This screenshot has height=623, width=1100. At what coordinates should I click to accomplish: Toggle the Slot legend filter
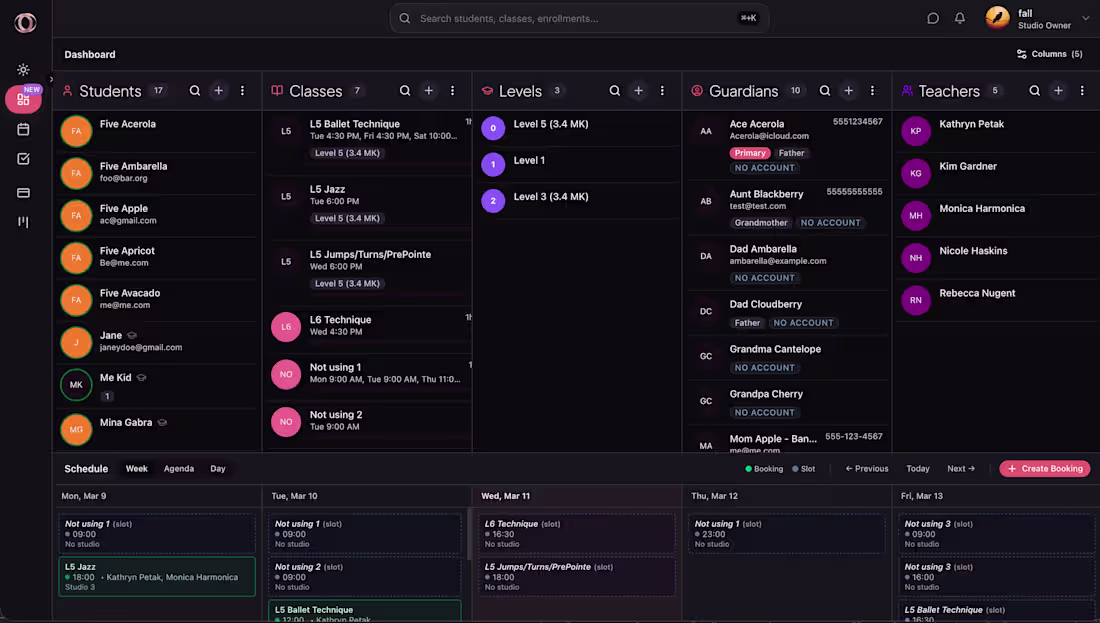coord(804,469)
